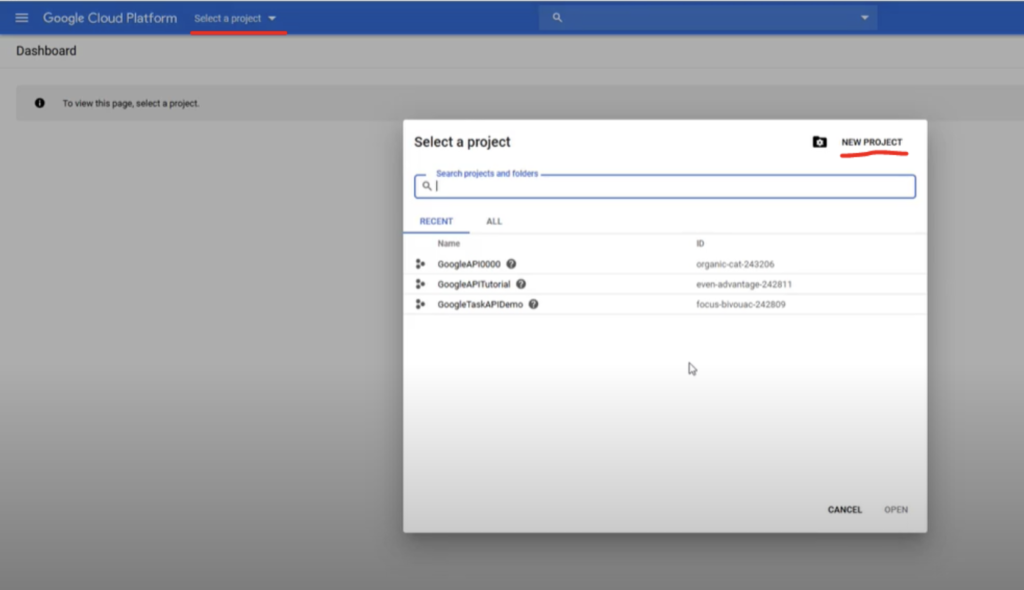Switch to the All tab
This screenshot has width=1024, height=590.
(x=494, y=221)
